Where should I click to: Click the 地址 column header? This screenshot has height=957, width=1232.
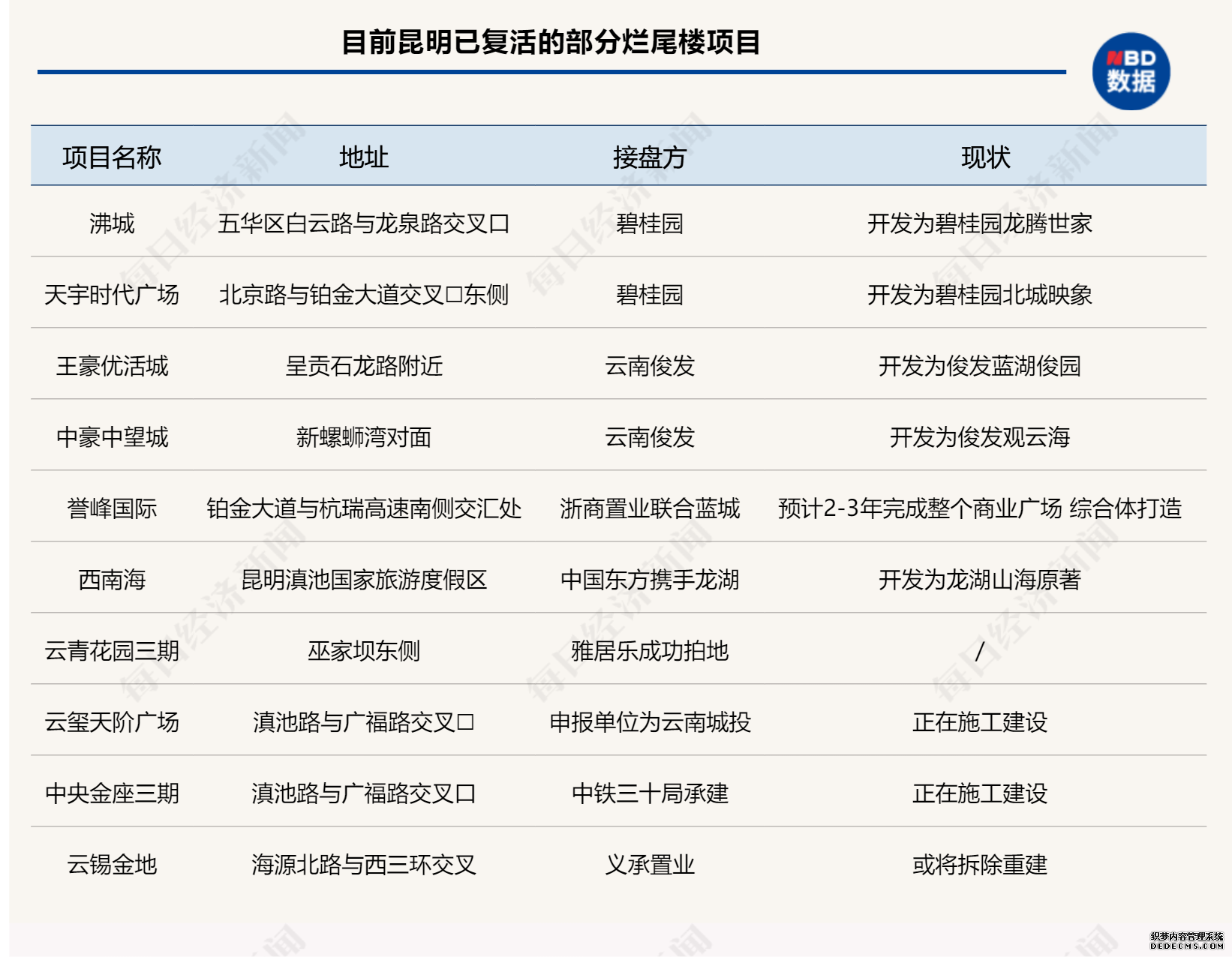click(364, 157)
